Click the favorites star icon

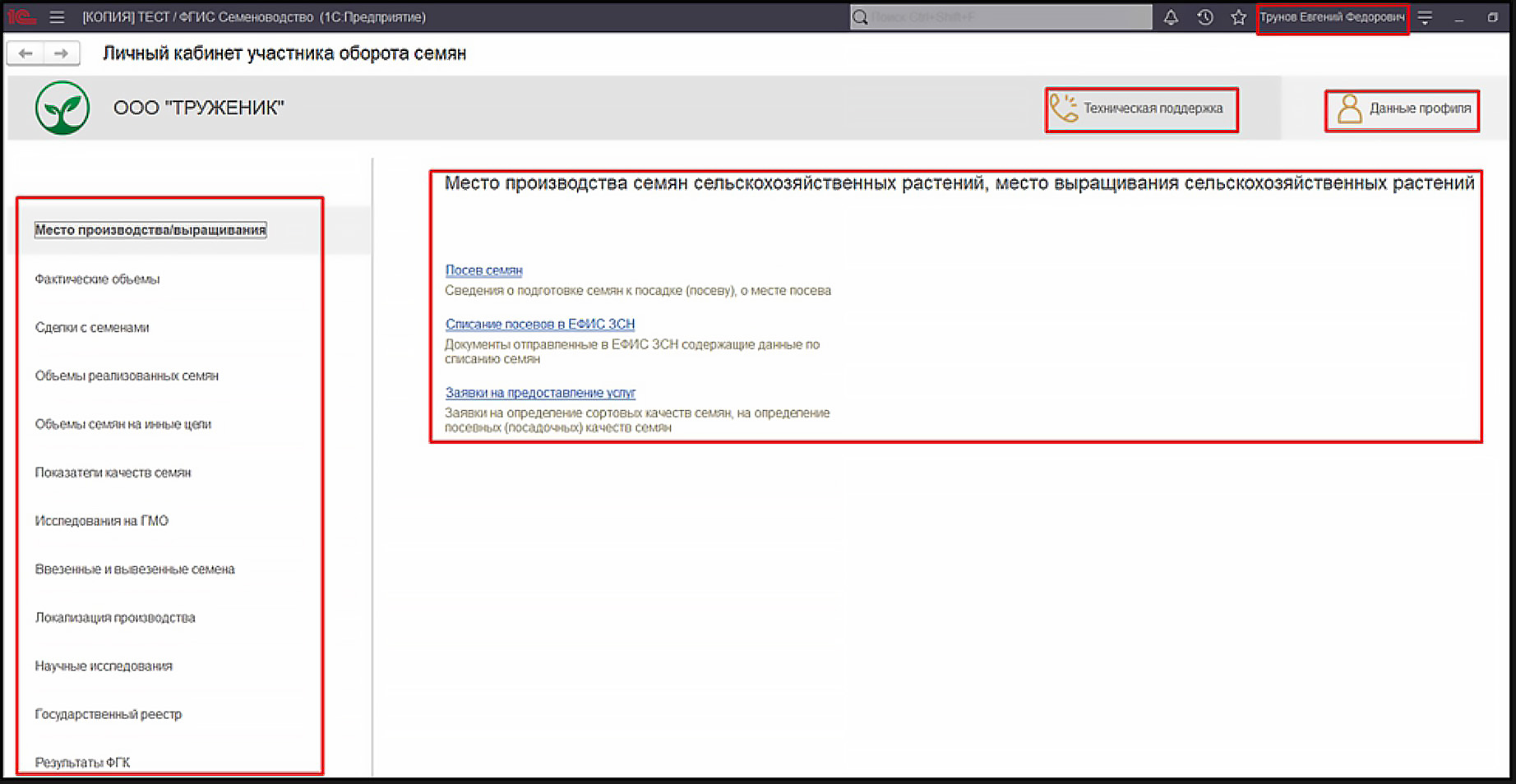(x=1238, y=17)
